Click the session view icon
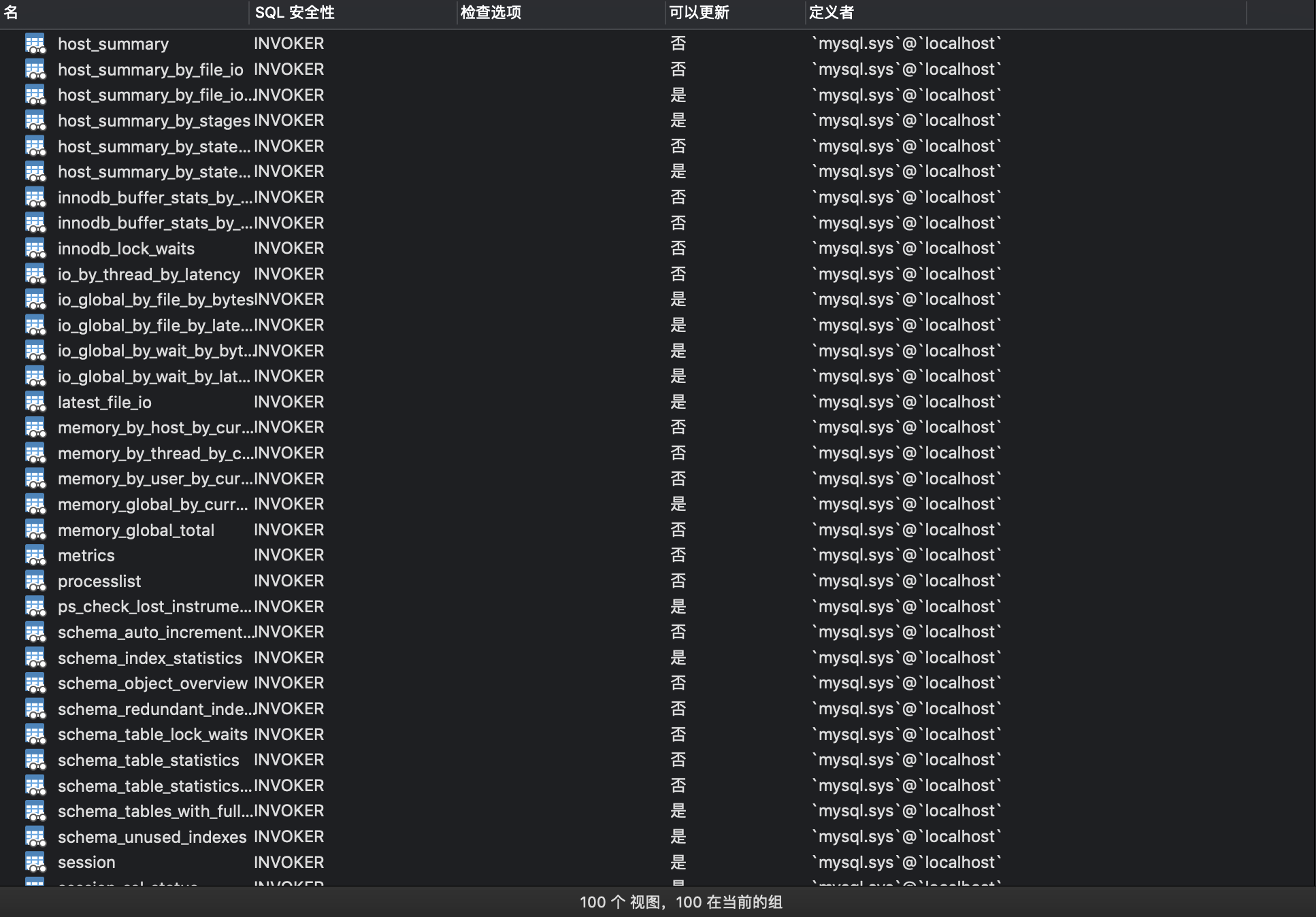This screenshot has width=1316, height=917. [35, 862]
